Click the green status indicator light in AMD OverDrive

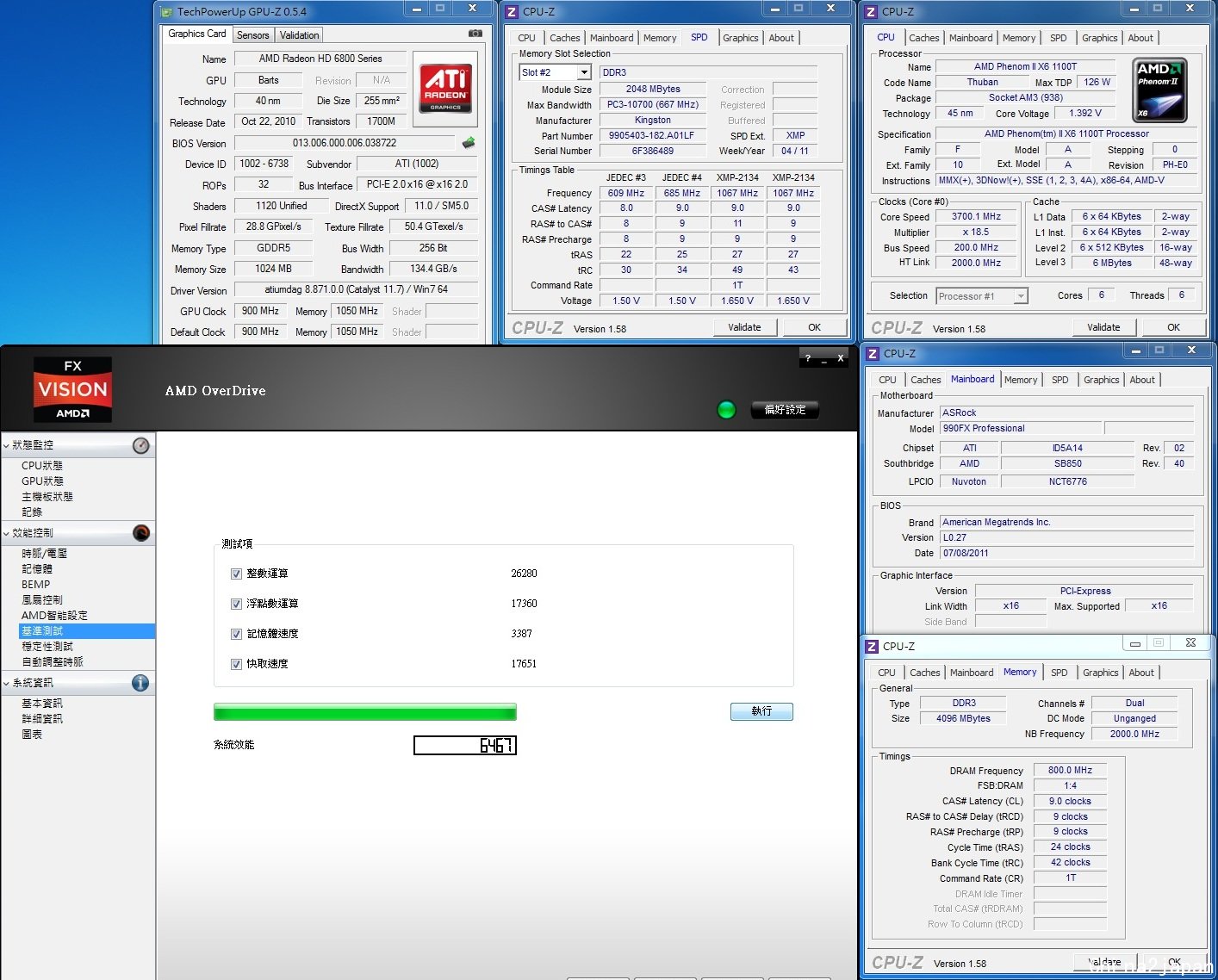click(x=726, y=410)
